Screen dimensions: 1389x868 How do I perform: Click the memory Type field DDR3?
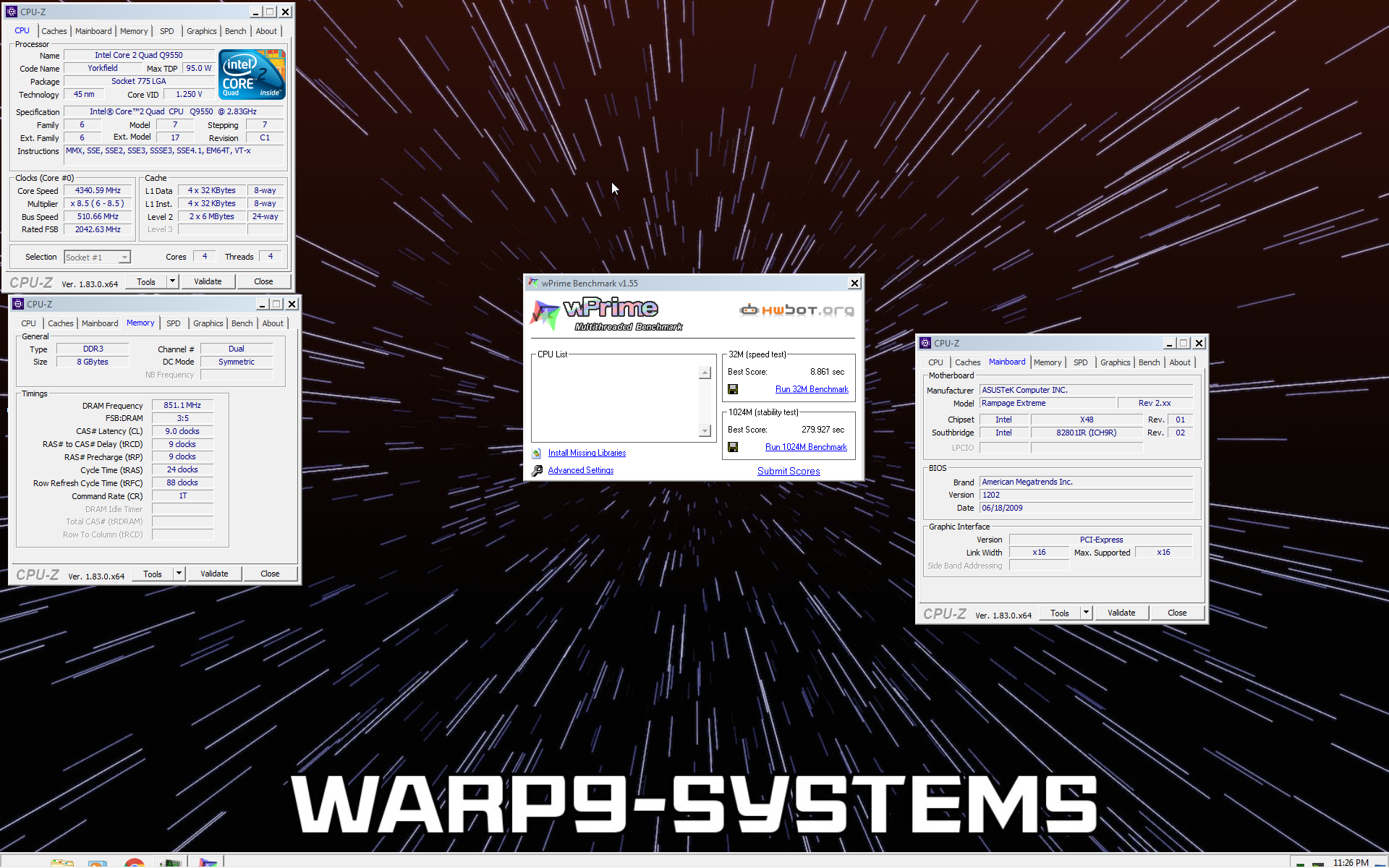coord(93,349)
